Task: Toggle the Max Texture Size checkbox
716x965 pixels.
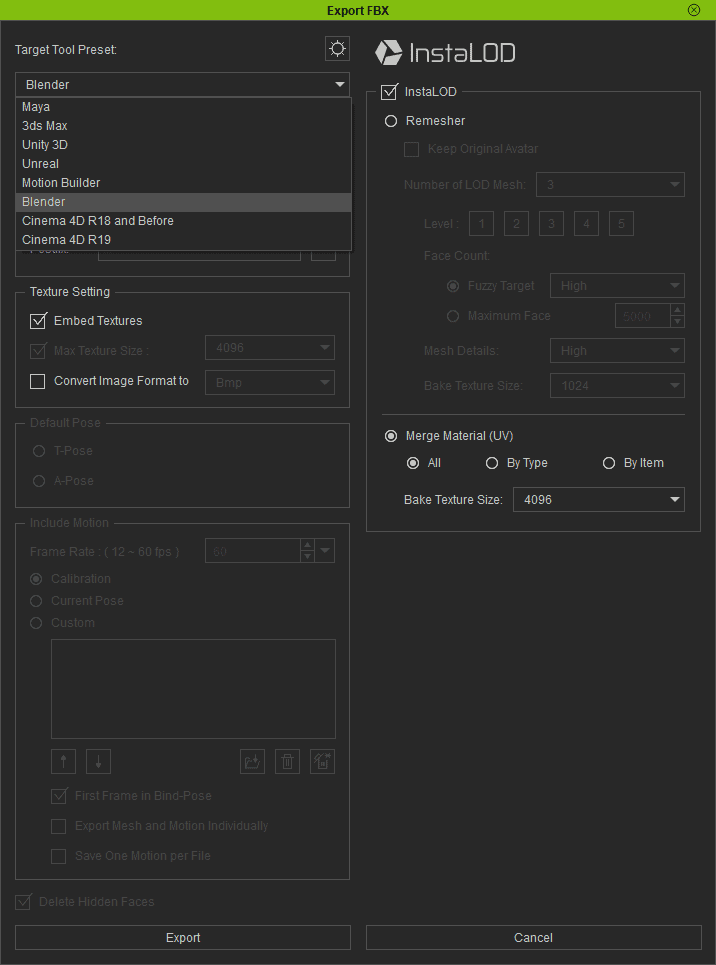Action: click(38, 351)
